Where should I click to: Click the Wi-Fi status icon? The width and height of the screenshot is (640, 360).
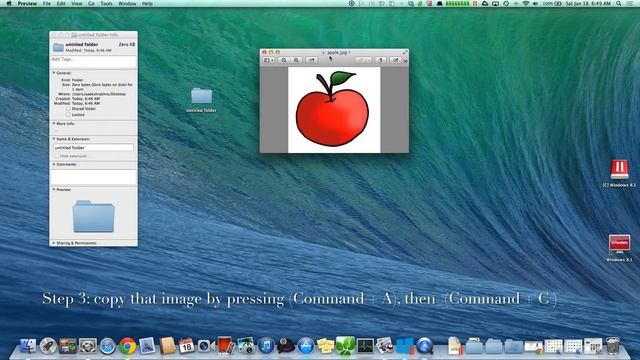click(x=526, y=3)
